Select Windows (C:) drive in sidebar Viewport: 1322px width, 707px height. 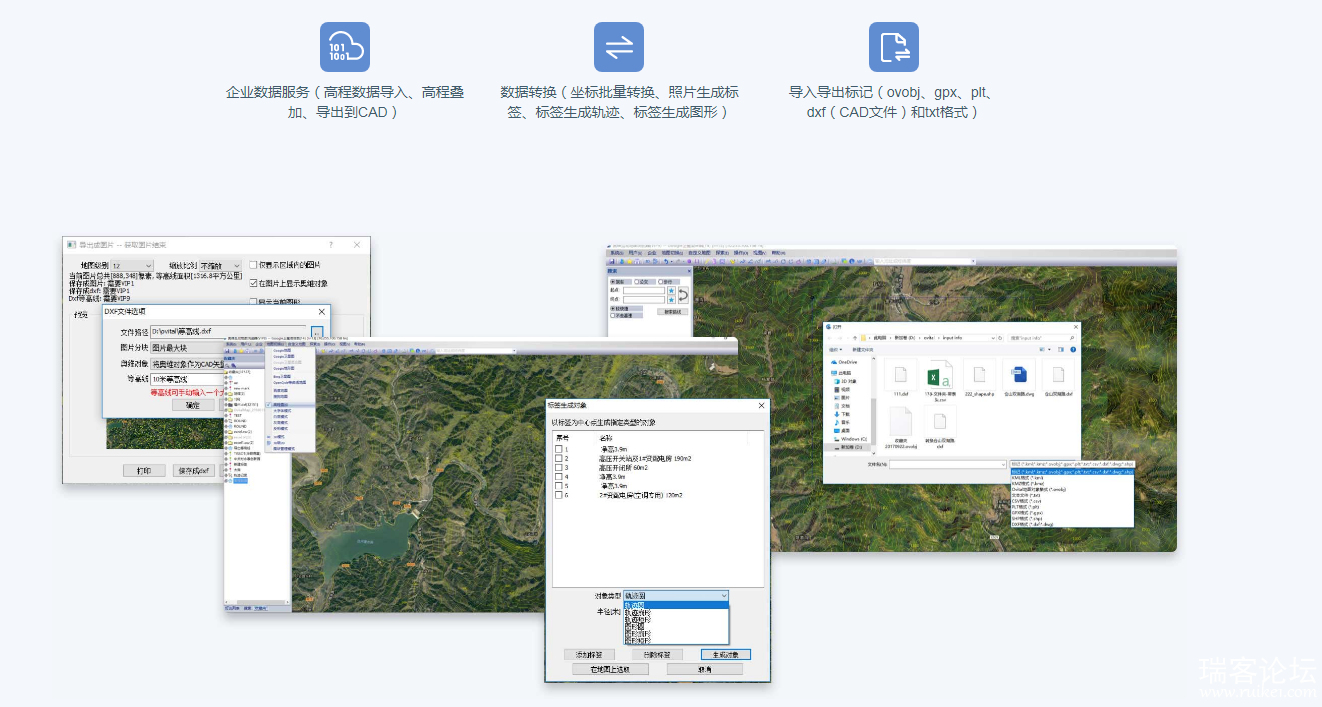tap(852, 439)
